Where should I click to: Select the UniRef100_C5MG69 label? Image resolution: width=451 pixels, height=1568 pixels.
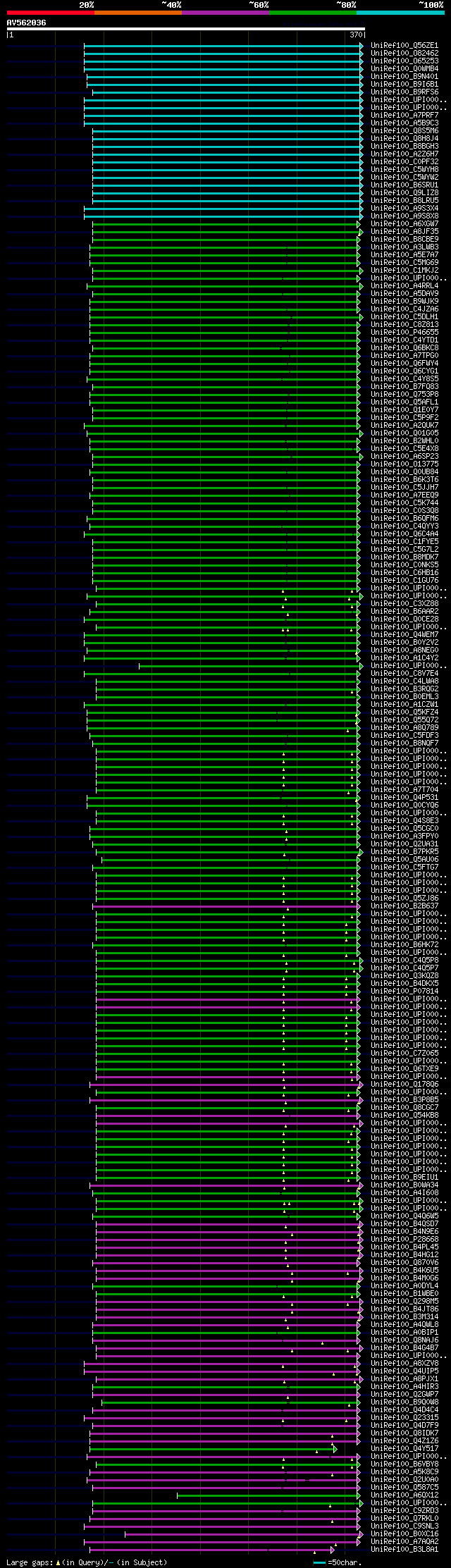point(404,263)
